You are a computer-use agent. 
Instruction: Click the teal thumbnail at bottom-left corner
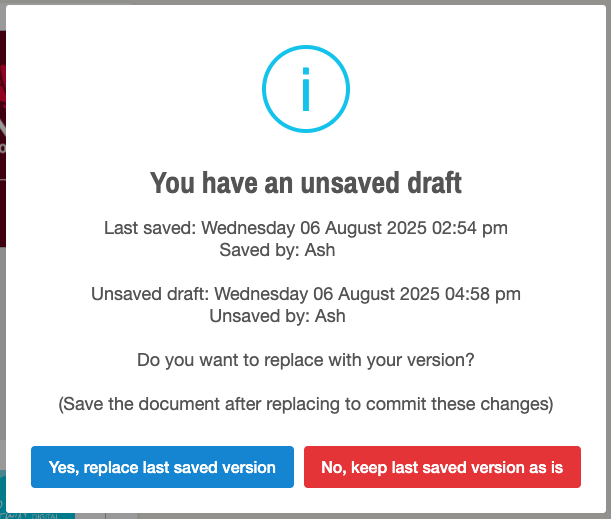(x=40, y=512)
